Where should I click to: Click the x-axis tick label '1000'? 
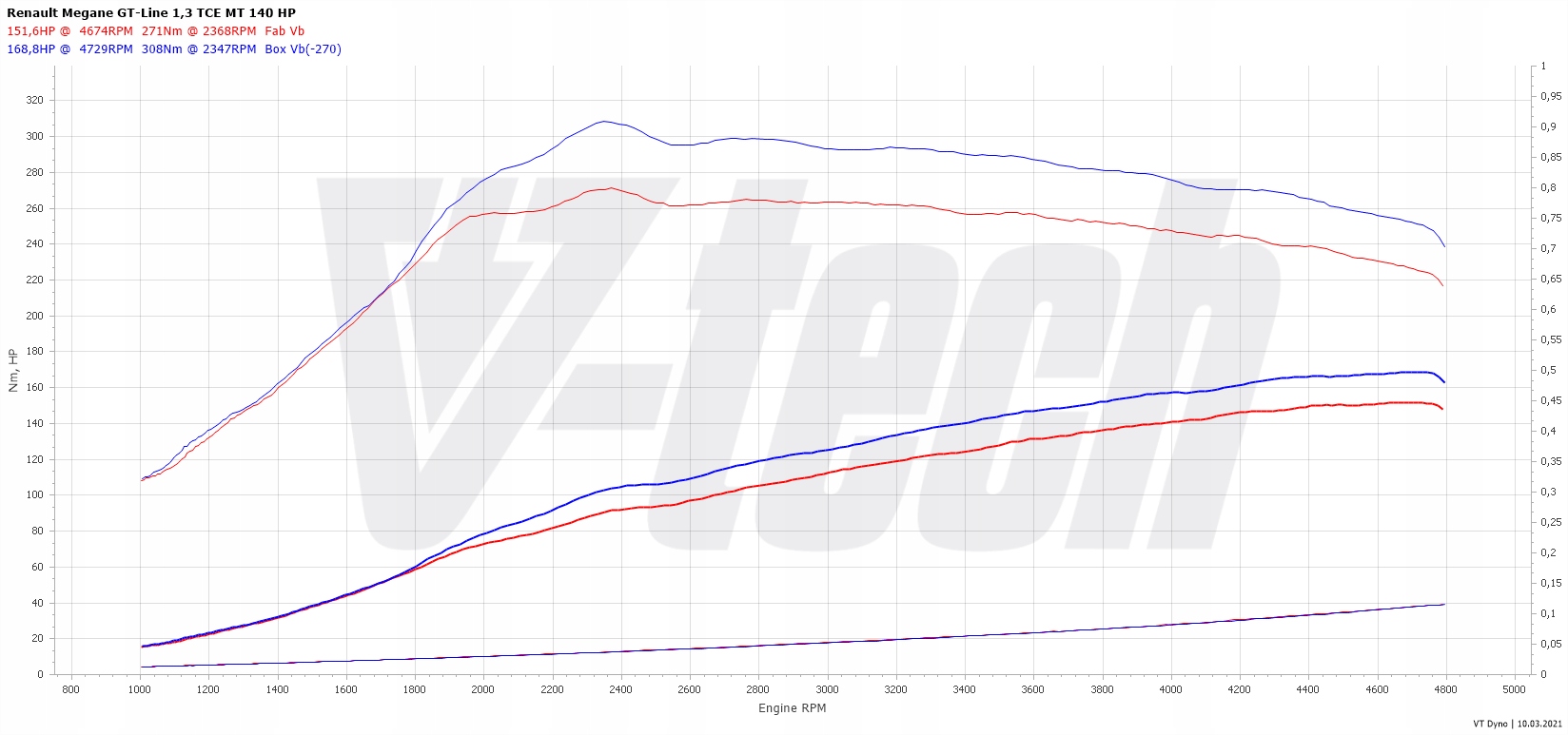point(140,690)
